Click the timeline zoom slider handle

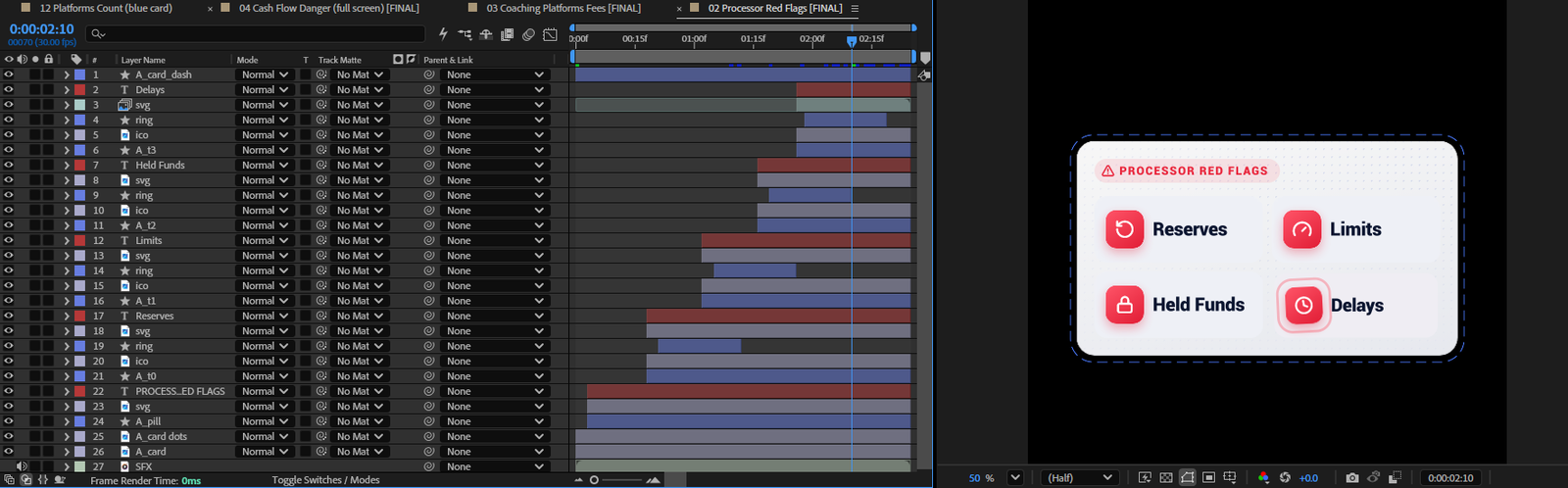[x=594, y=480]
